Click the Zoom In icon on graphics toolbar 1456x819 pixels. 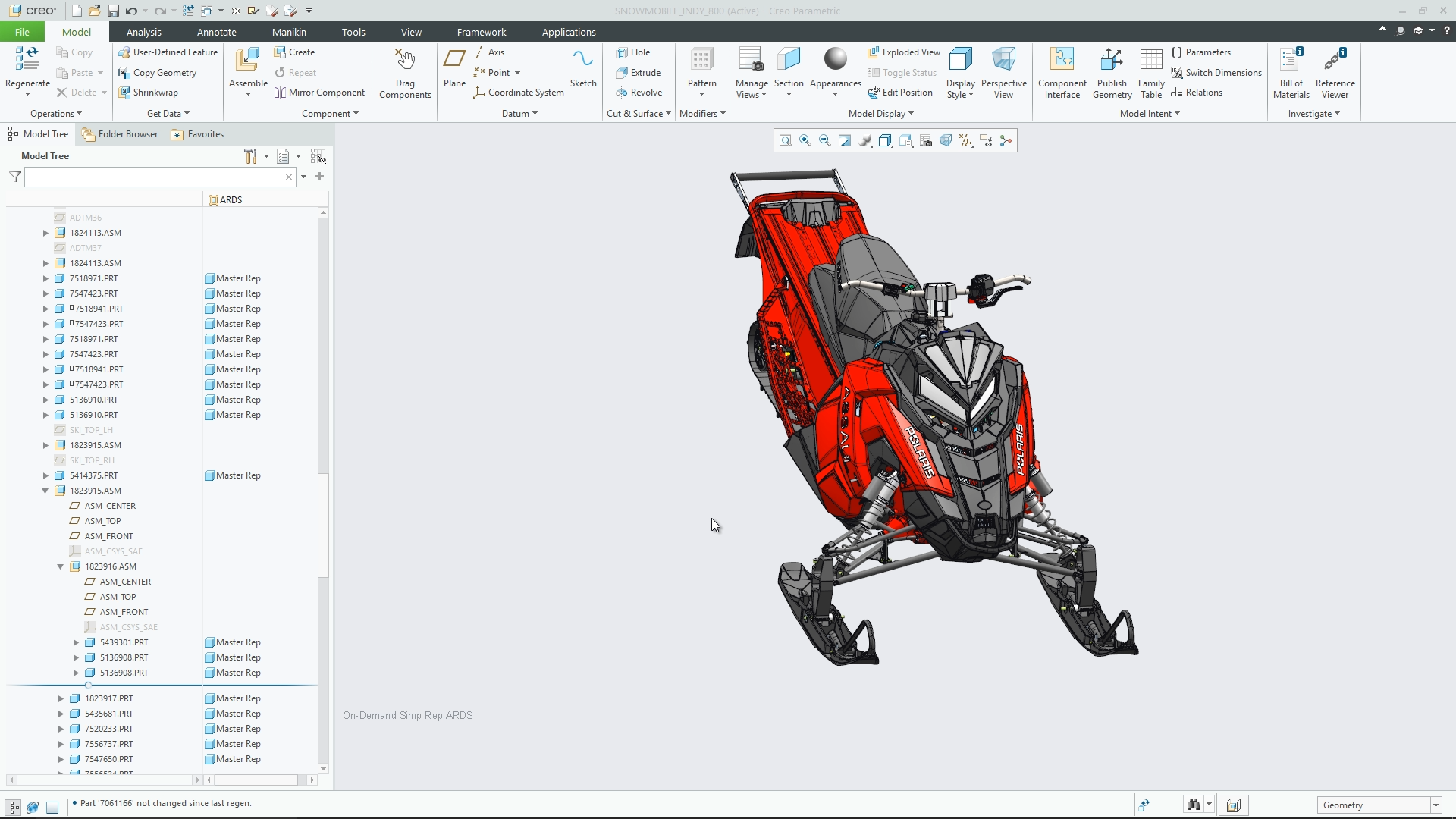coord(805,140)
